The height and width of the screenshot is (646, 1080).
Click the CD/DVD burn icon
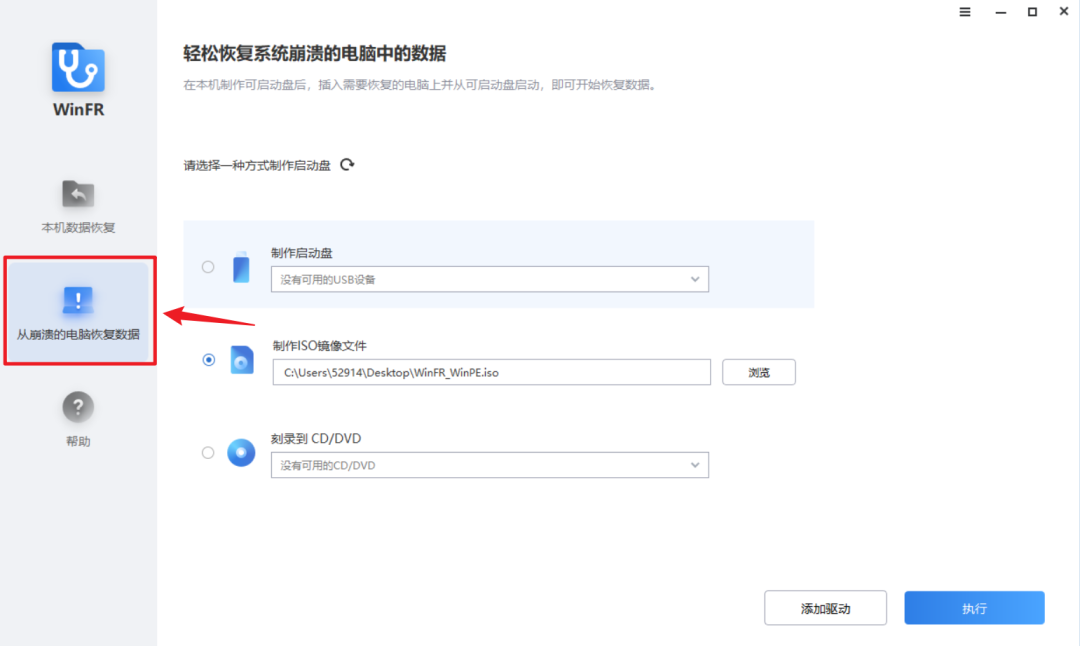tap(241, 453)
